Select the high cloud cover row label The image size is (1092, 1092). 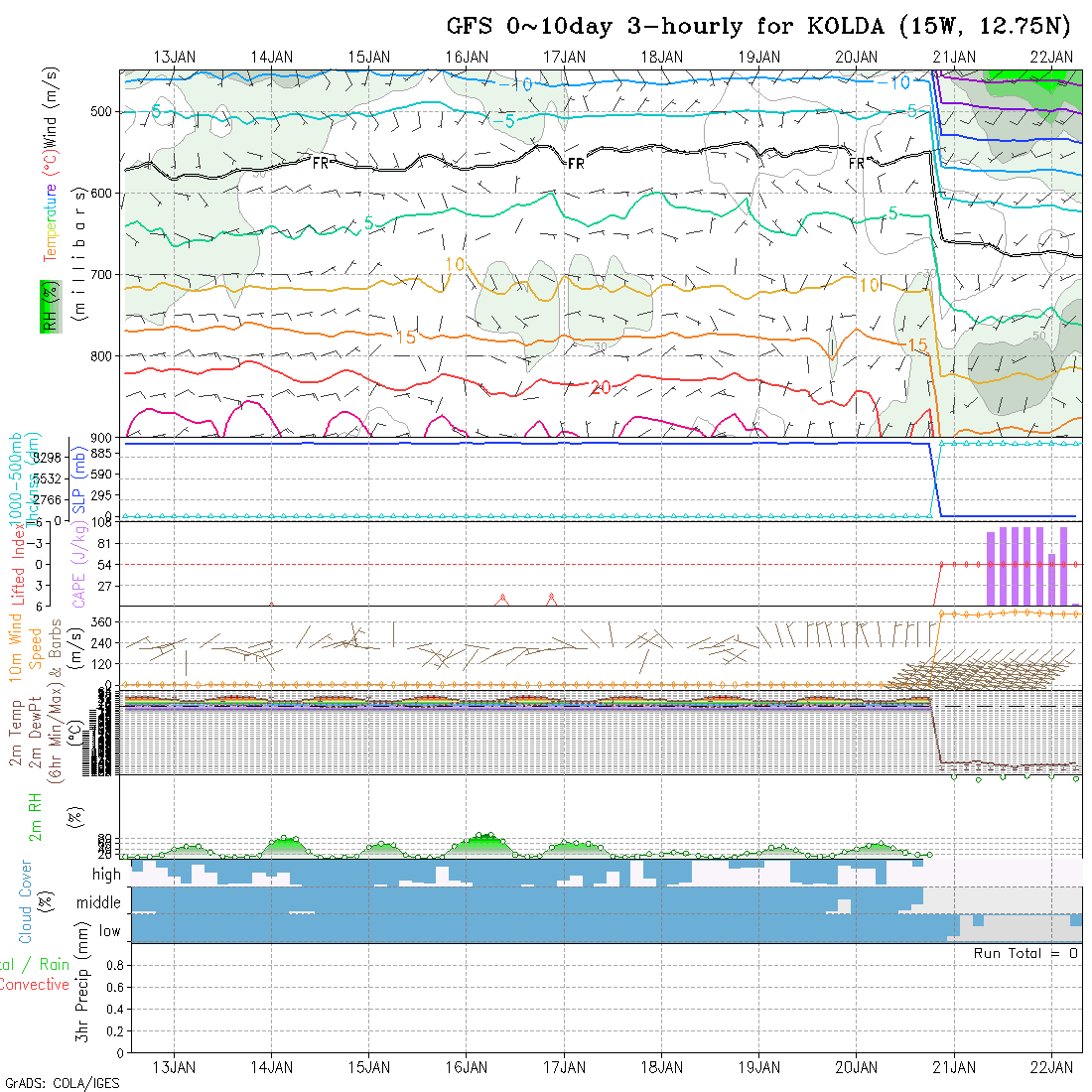[x=106, y=875]
